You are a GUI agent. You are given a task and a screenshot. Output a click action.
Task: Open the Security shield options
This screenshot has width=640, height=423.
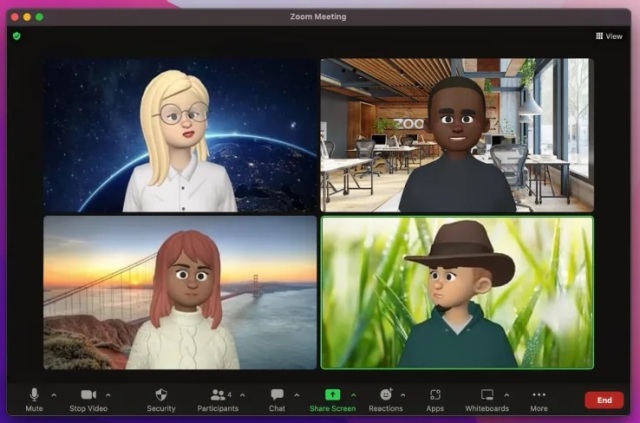(161, 399)
